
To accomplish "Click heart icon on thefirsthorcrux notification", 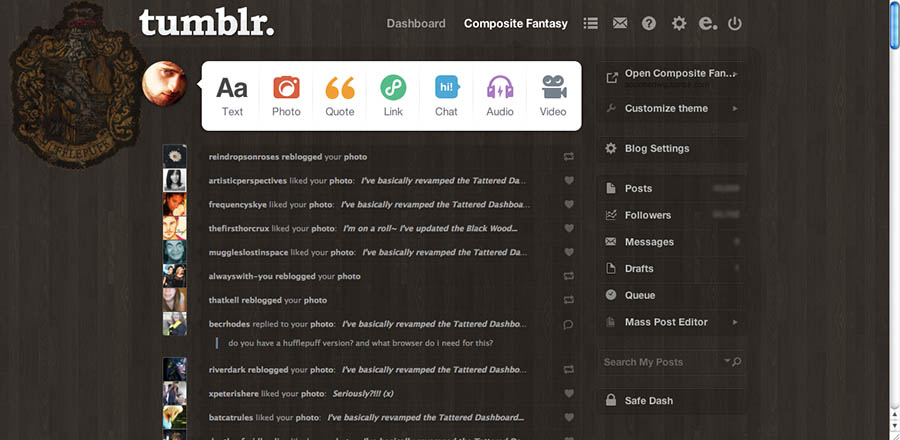I will click(569, 228).
